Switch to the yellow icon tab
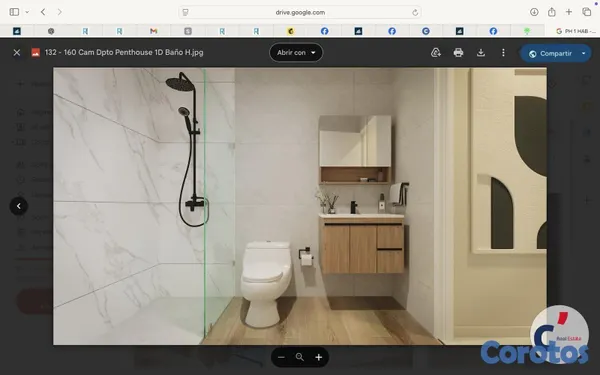This screenshot has width=600, height=375. tap(290, 31)
